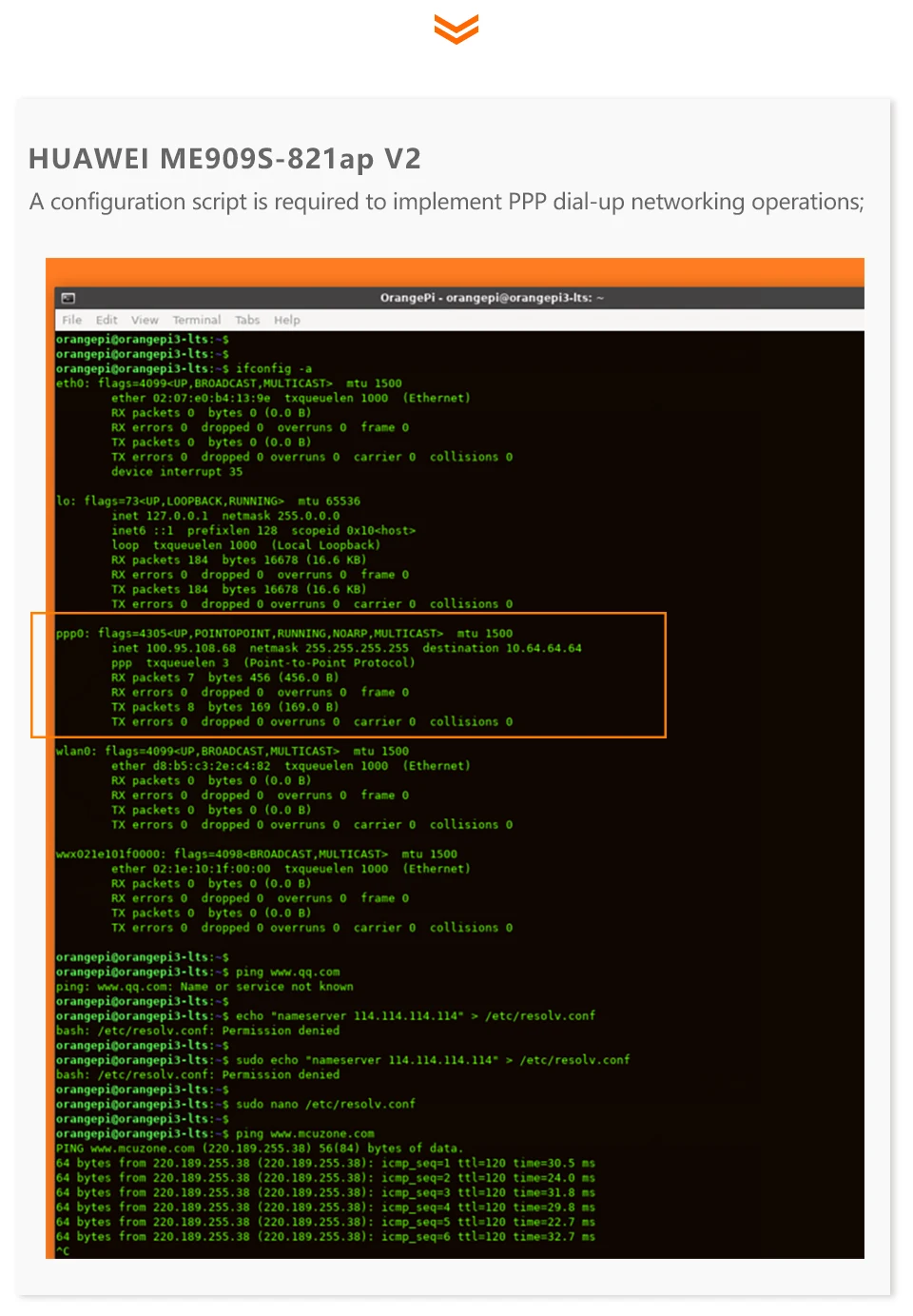913x1316 pixels.
Task: Click the 'ifconfig -a' command line
Action: [184, 369]
